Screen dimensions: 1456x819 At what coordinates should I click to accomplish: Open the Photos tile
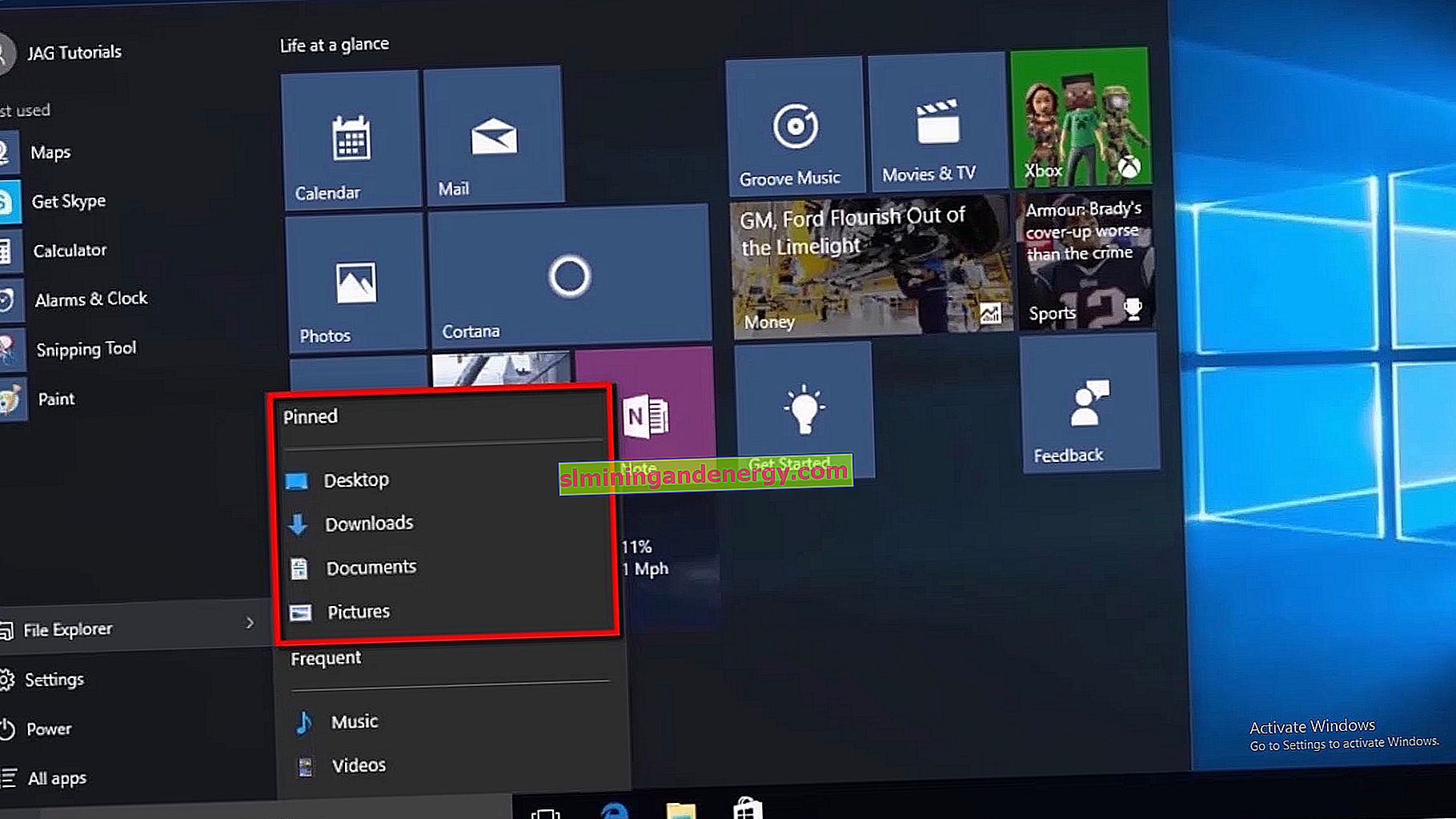tap(355, 283)
